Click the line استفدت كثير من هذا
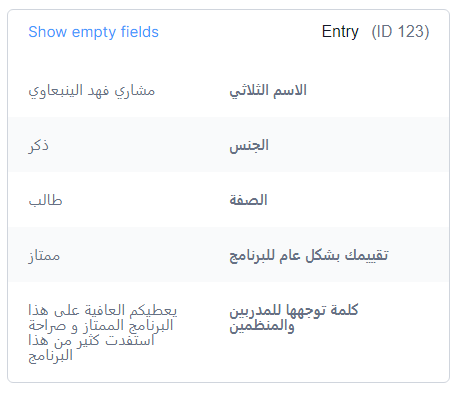Viewport: 458px width, 395px height. 91,341
